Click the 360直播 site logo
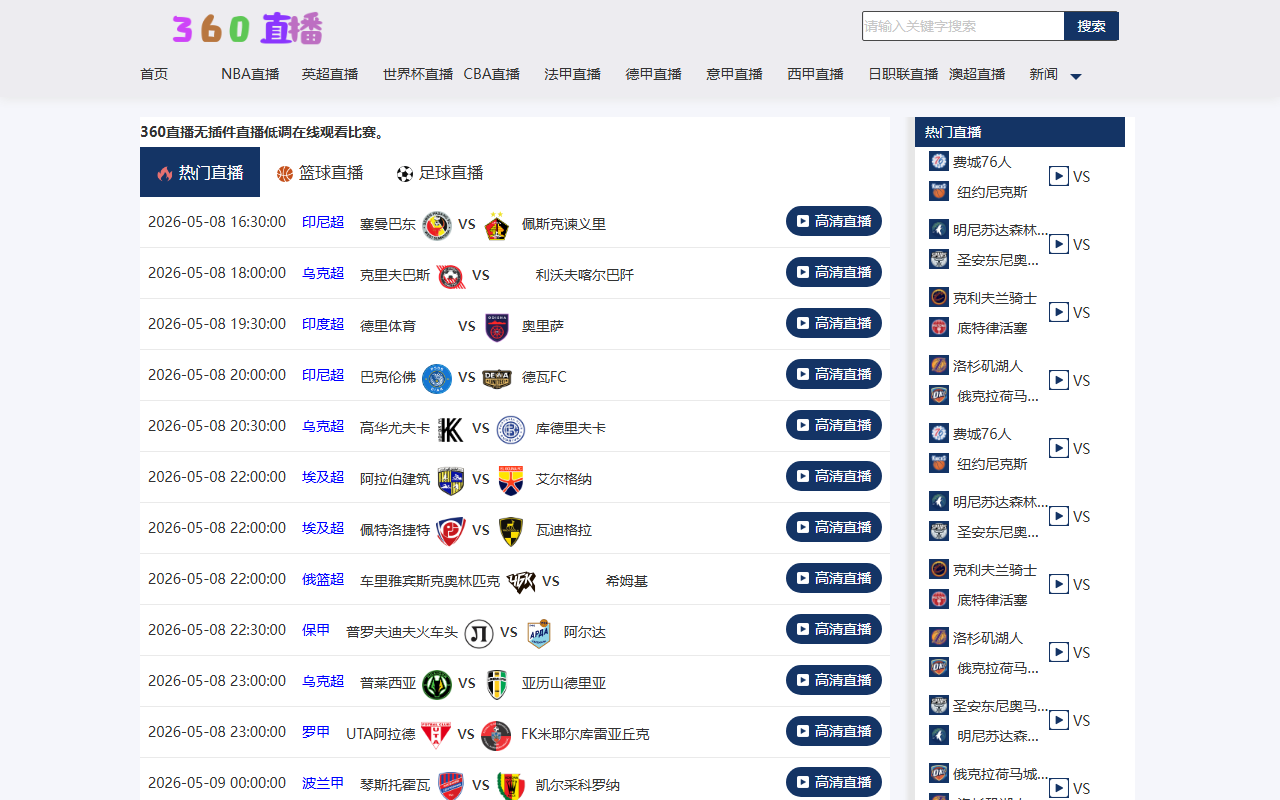This screenshot has width=1280, height=800. pos(247,29)
